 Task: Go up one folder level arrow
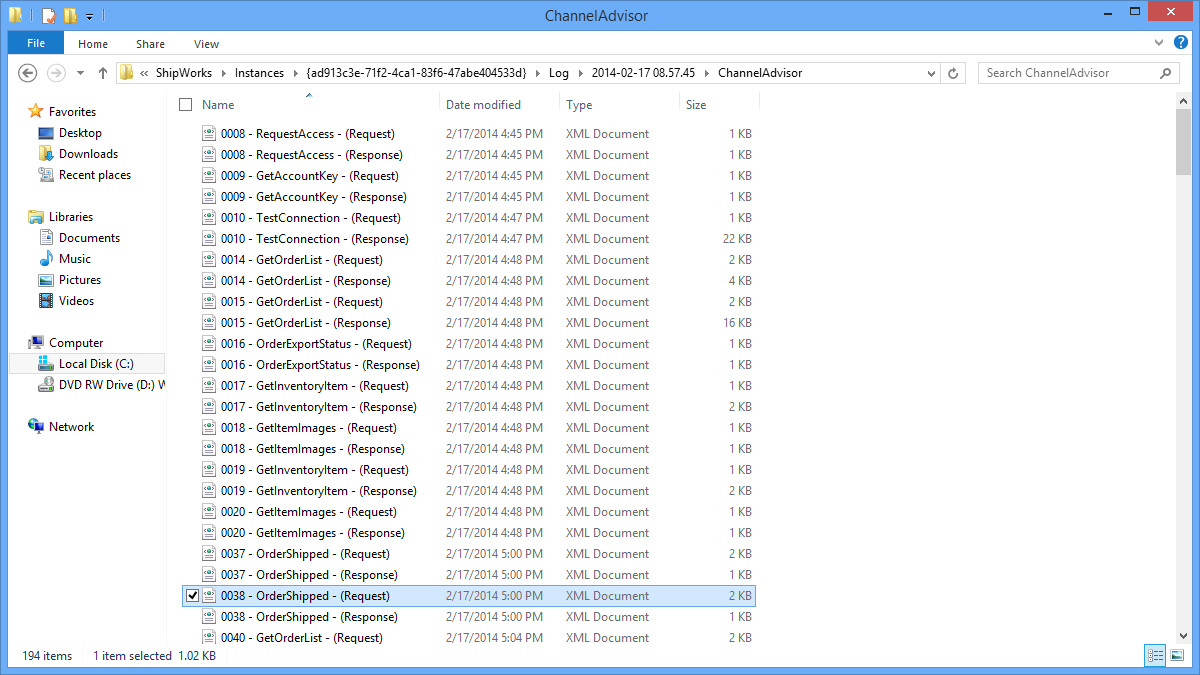[103, 73]
